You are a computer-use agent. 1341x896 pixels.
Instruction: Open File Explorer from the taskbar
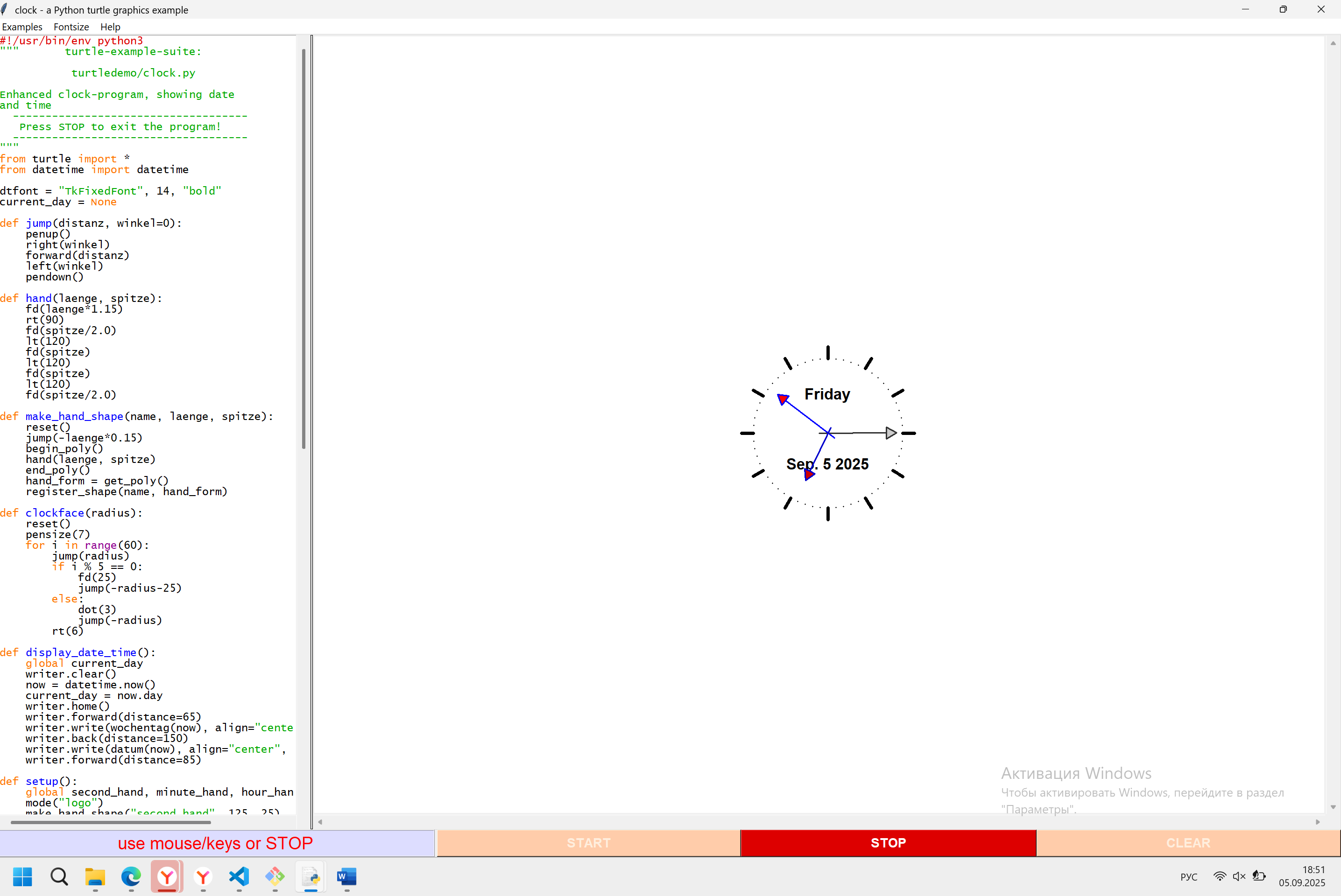[x=95, y=876]
